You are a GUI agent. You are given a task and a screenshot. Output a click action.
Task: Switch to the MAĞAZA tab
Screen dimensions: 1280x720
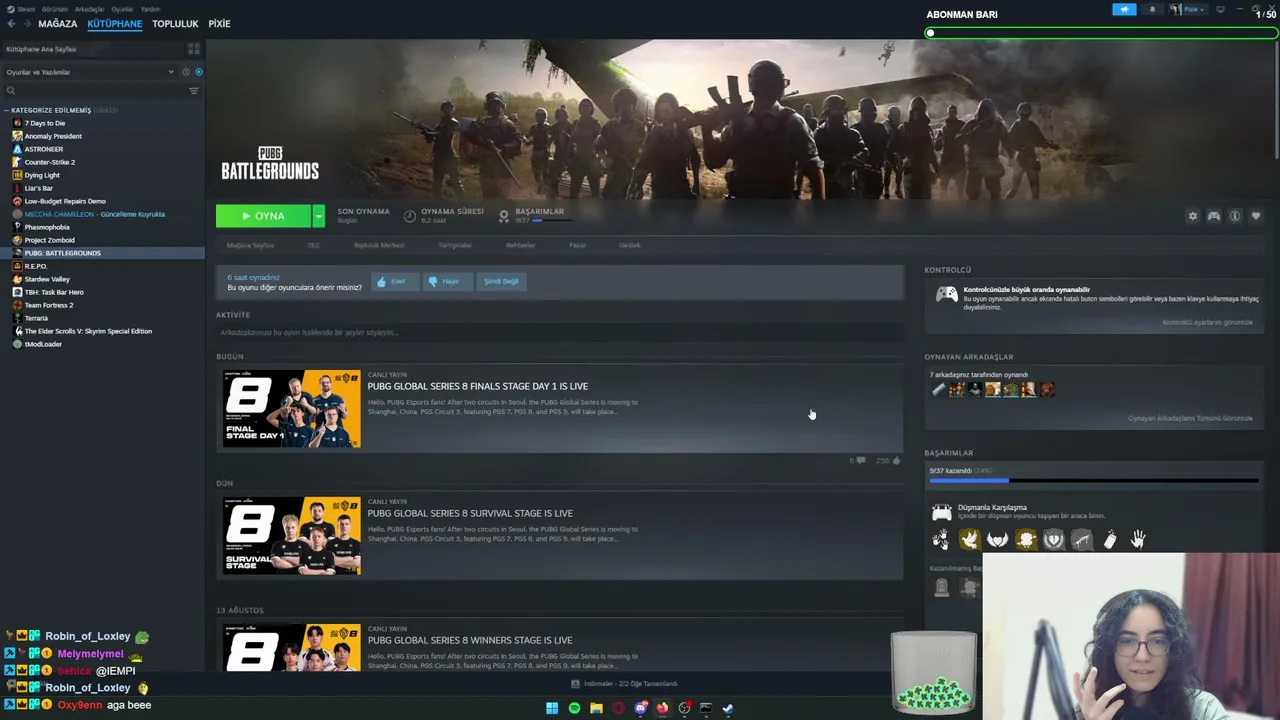58,24
